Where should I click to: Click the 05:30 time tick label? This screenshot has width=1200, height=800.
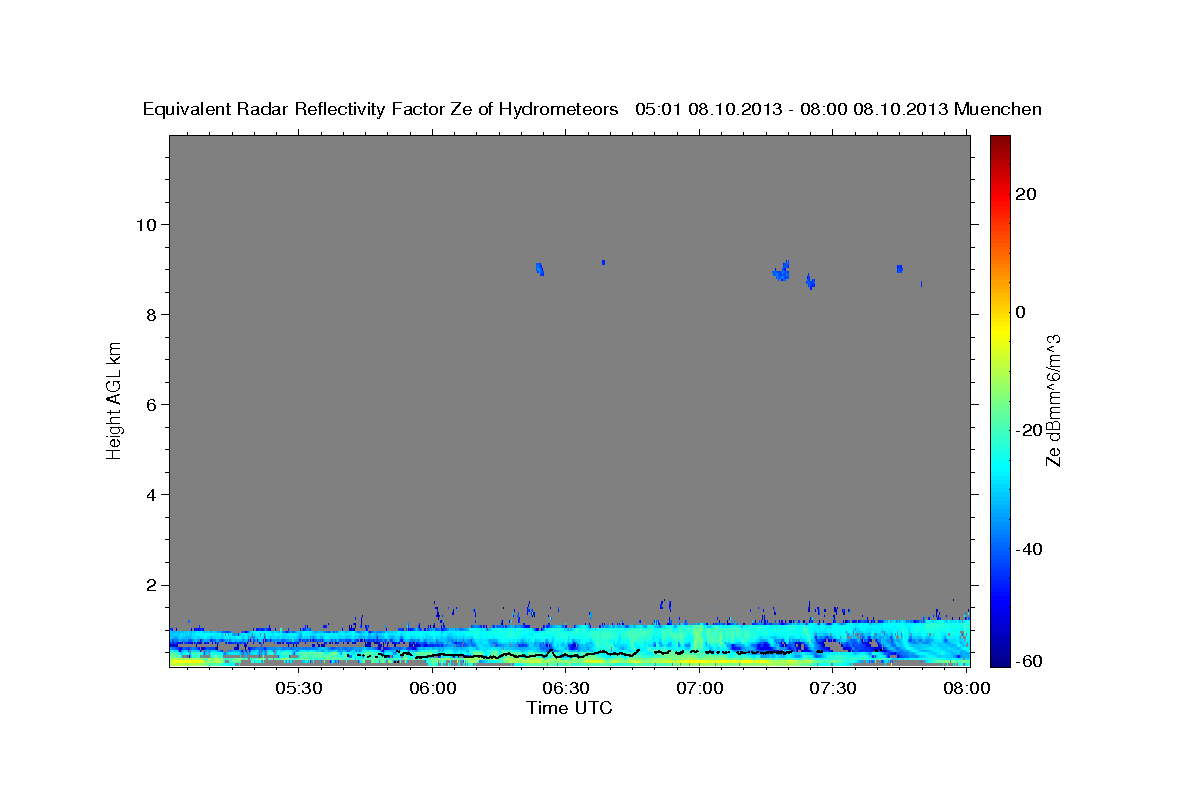click(x=298, y=689)
